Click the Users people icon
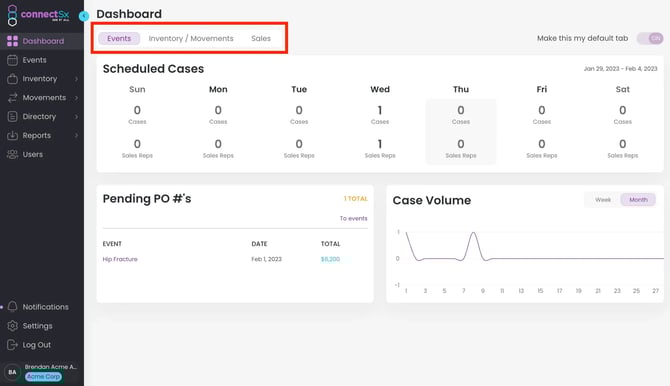670x386 pixels. tap(12, 154)
